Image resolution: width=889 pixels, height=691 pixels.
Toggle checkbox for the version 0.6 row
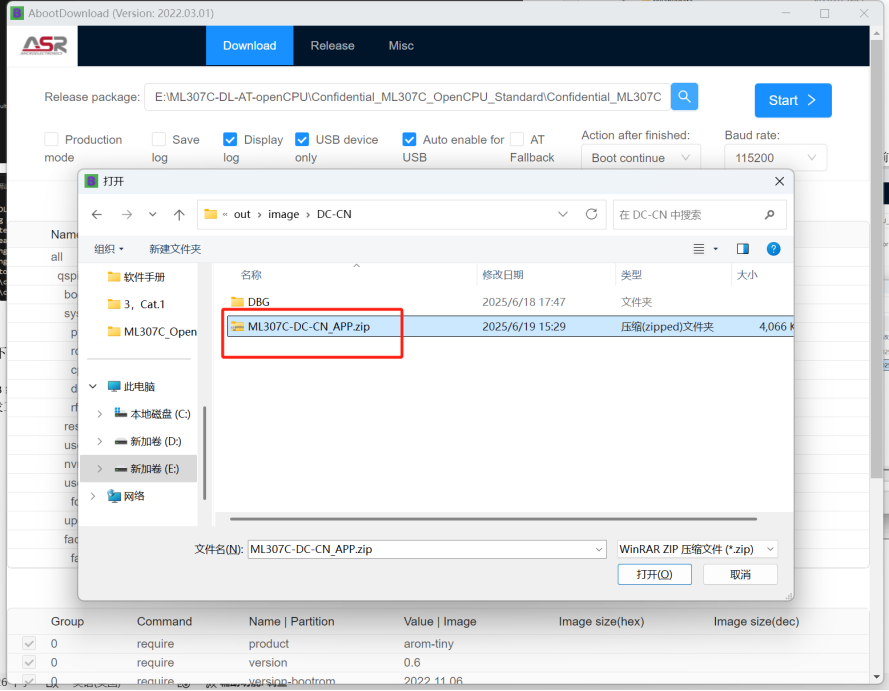29,663
